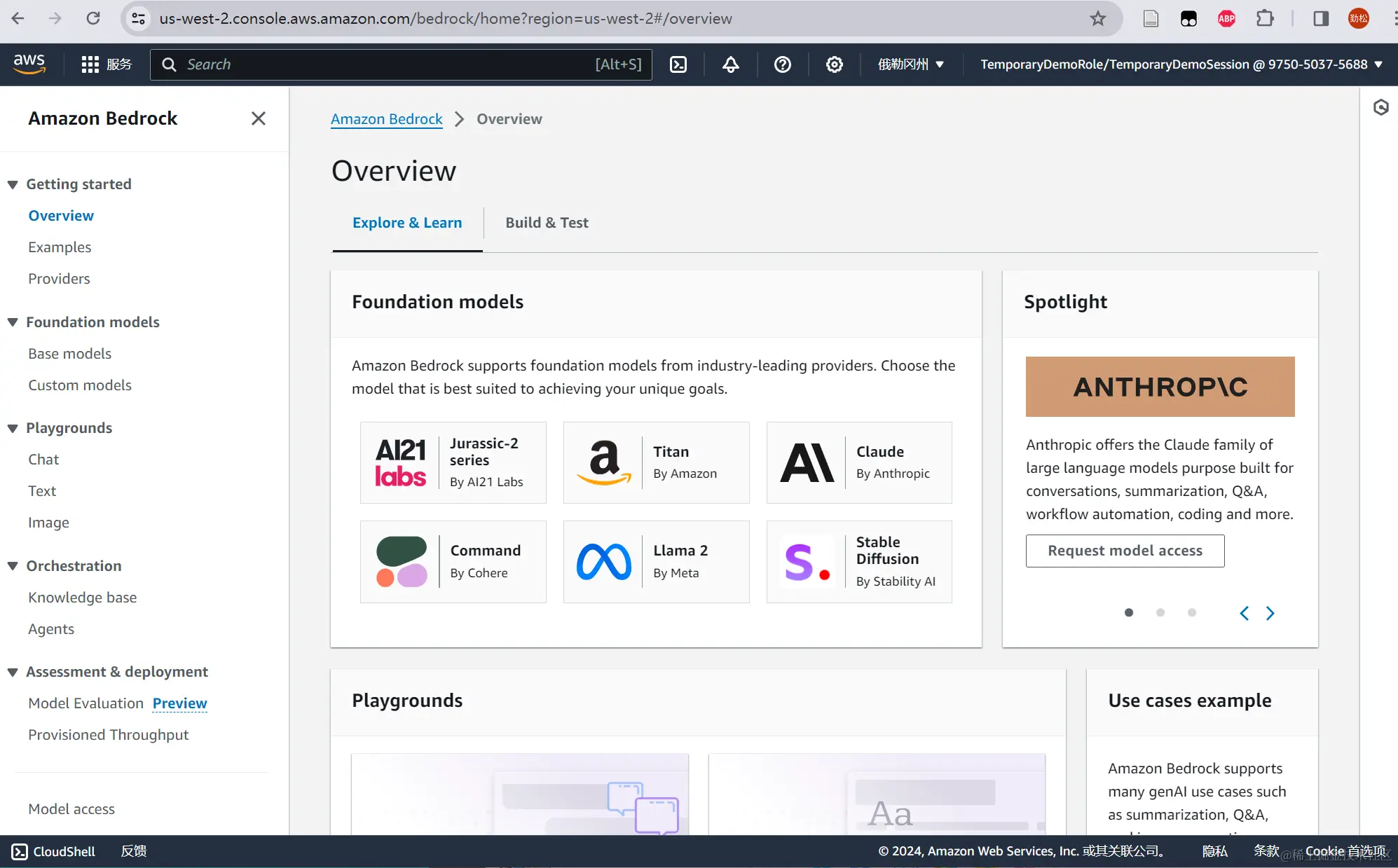Open the Anthropic Claude model card
1398x868 pixels.
point(859,462)
